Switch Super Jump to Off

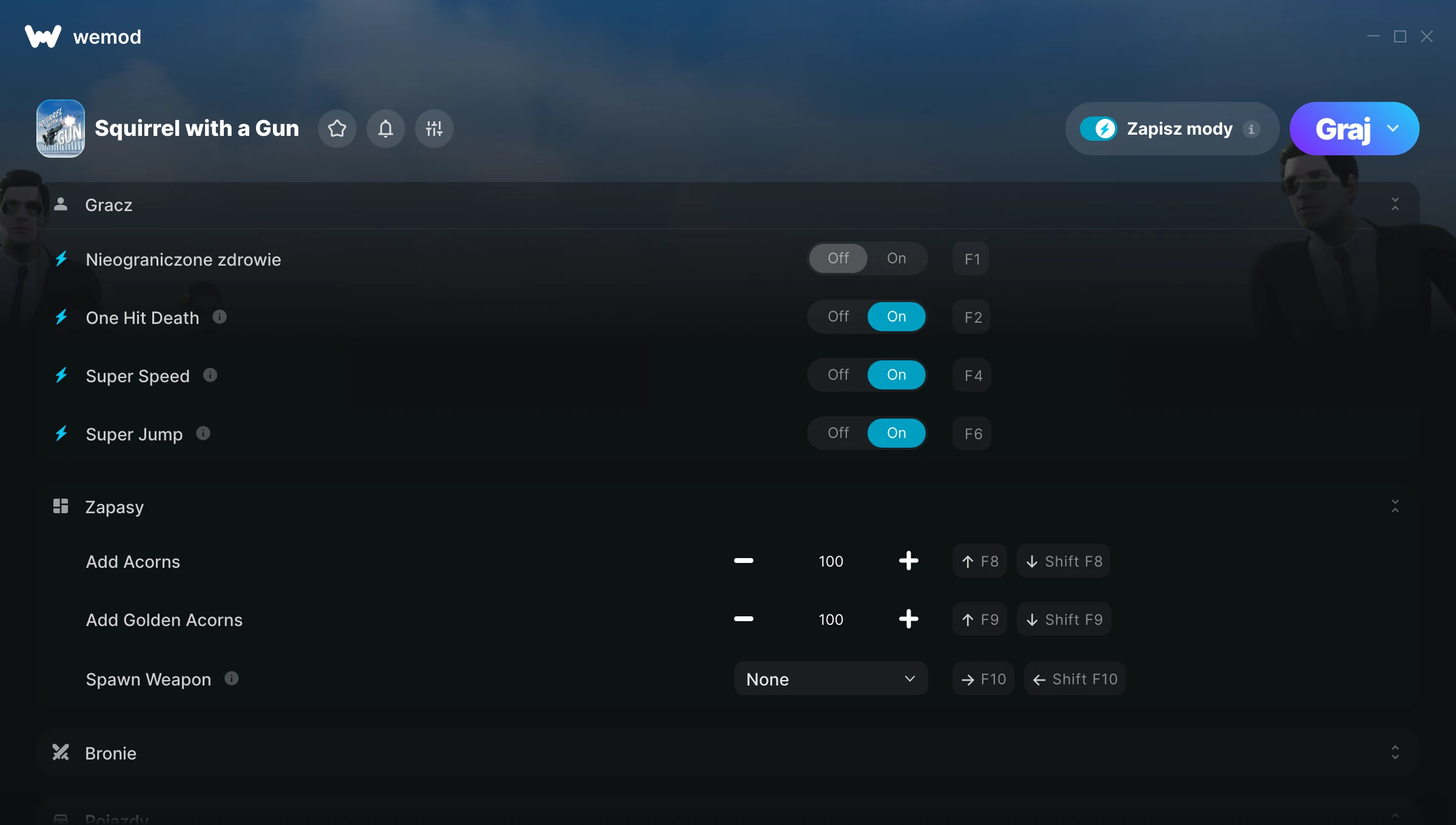[x=838, y=433]
